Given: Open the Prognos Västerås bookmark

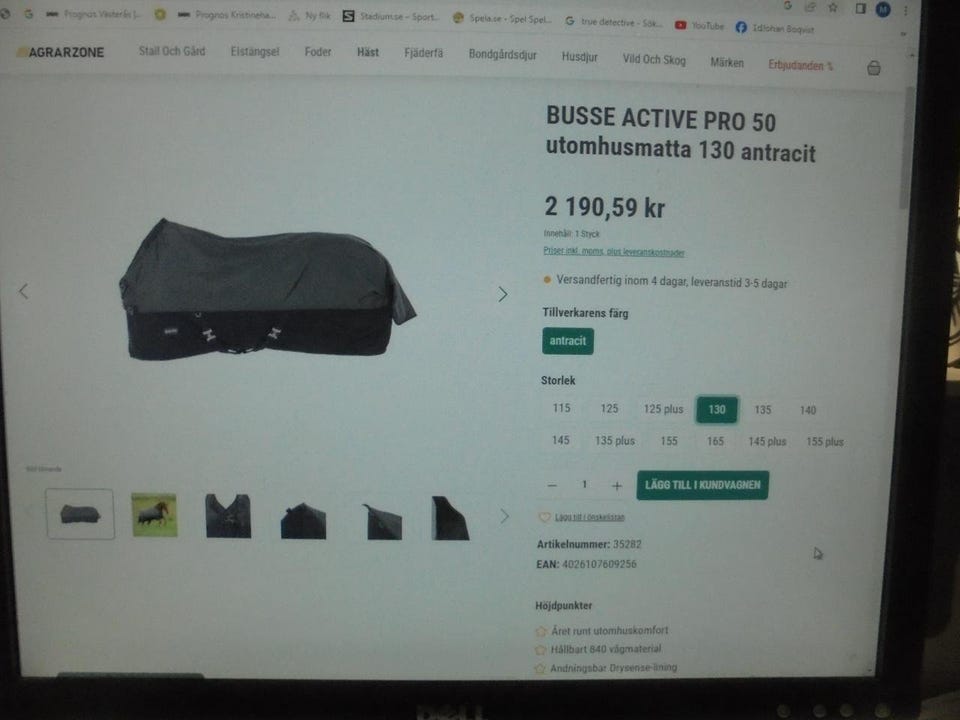Looking at the screenshot, I should coord(95,13).
